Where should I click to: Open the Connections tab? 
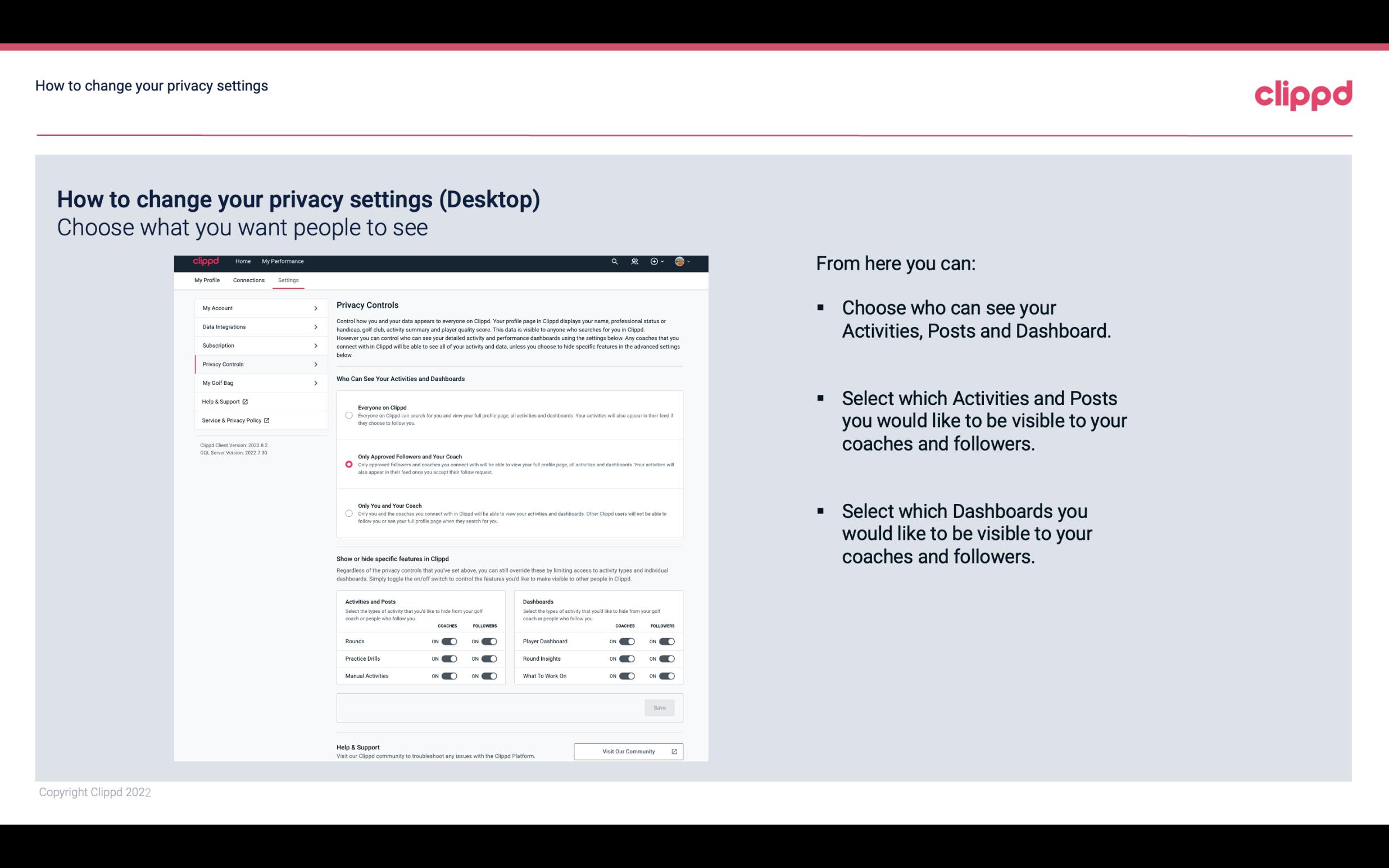coord(248,280)
